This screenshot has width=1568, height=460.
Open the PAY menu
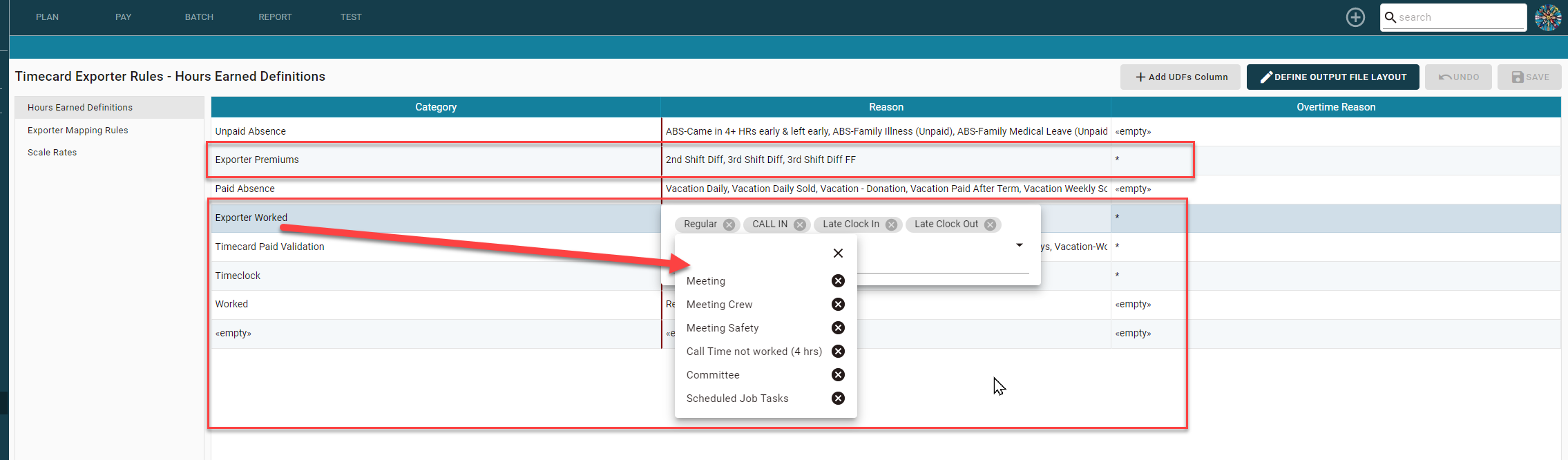(x=124, y=17)
